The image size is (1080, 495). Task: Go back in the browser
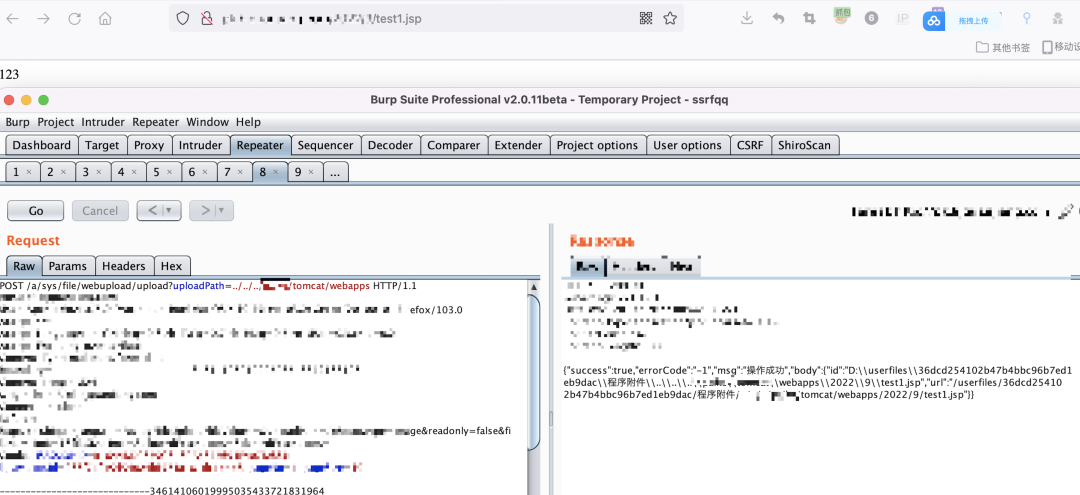[12, 19]
